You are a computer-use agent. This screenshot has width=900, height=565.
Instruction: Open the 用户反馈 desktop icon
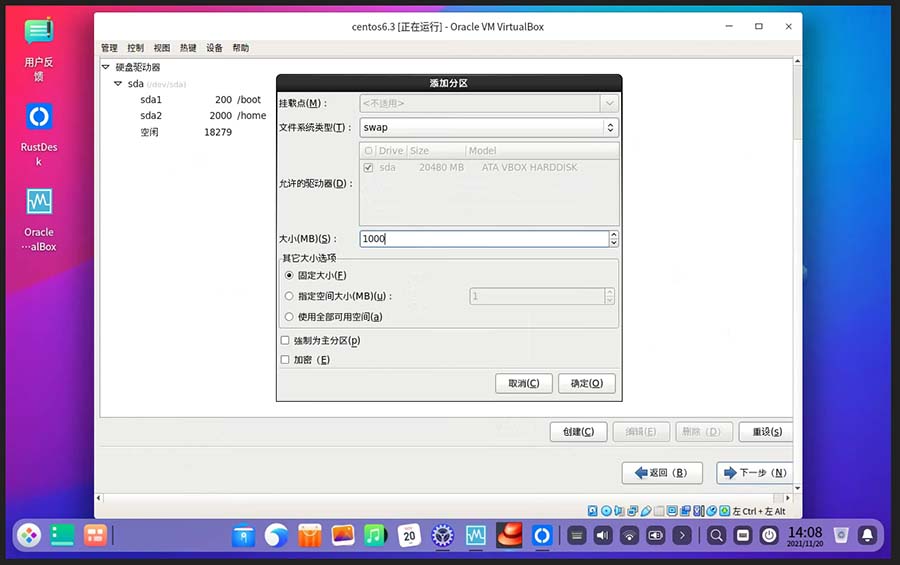38,50
